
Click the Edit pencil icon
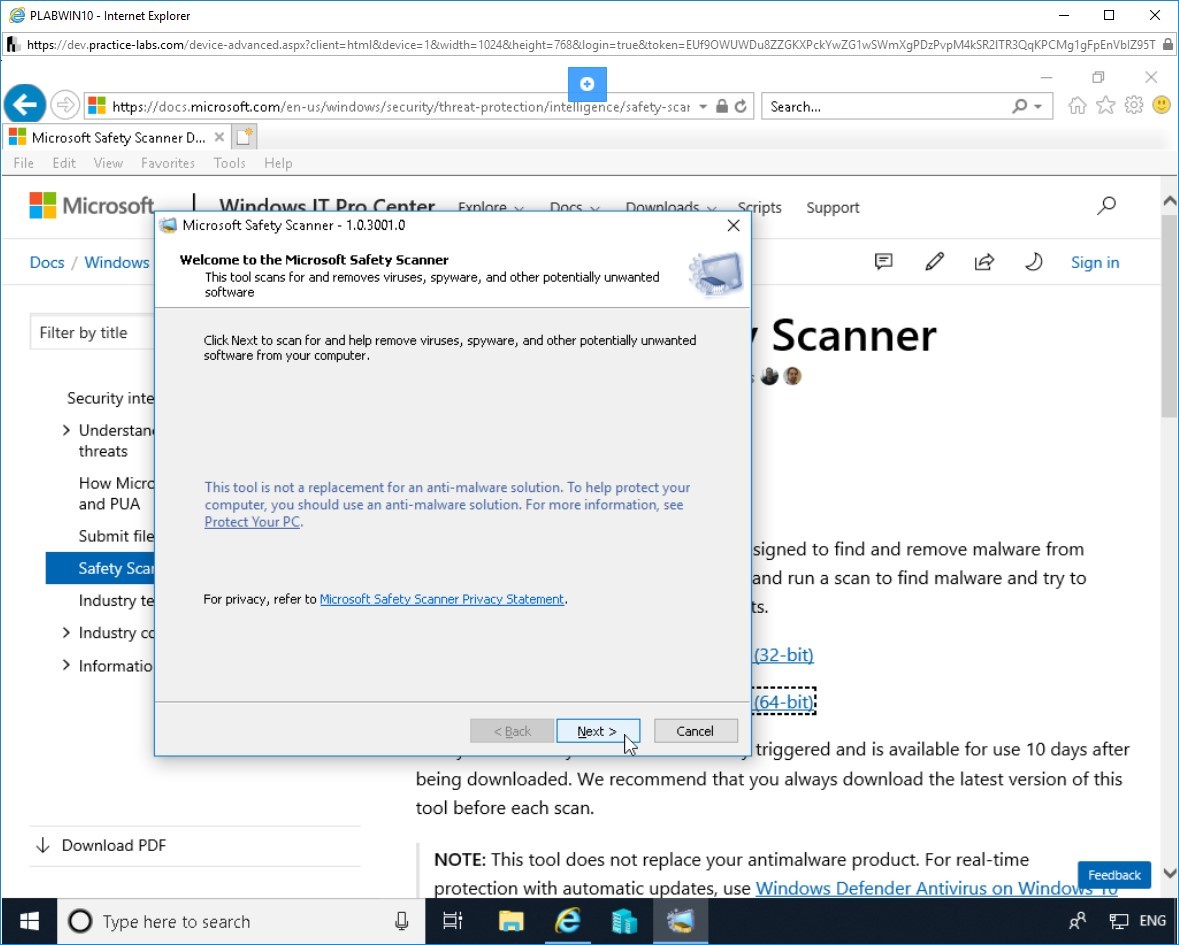click(934, 262)
